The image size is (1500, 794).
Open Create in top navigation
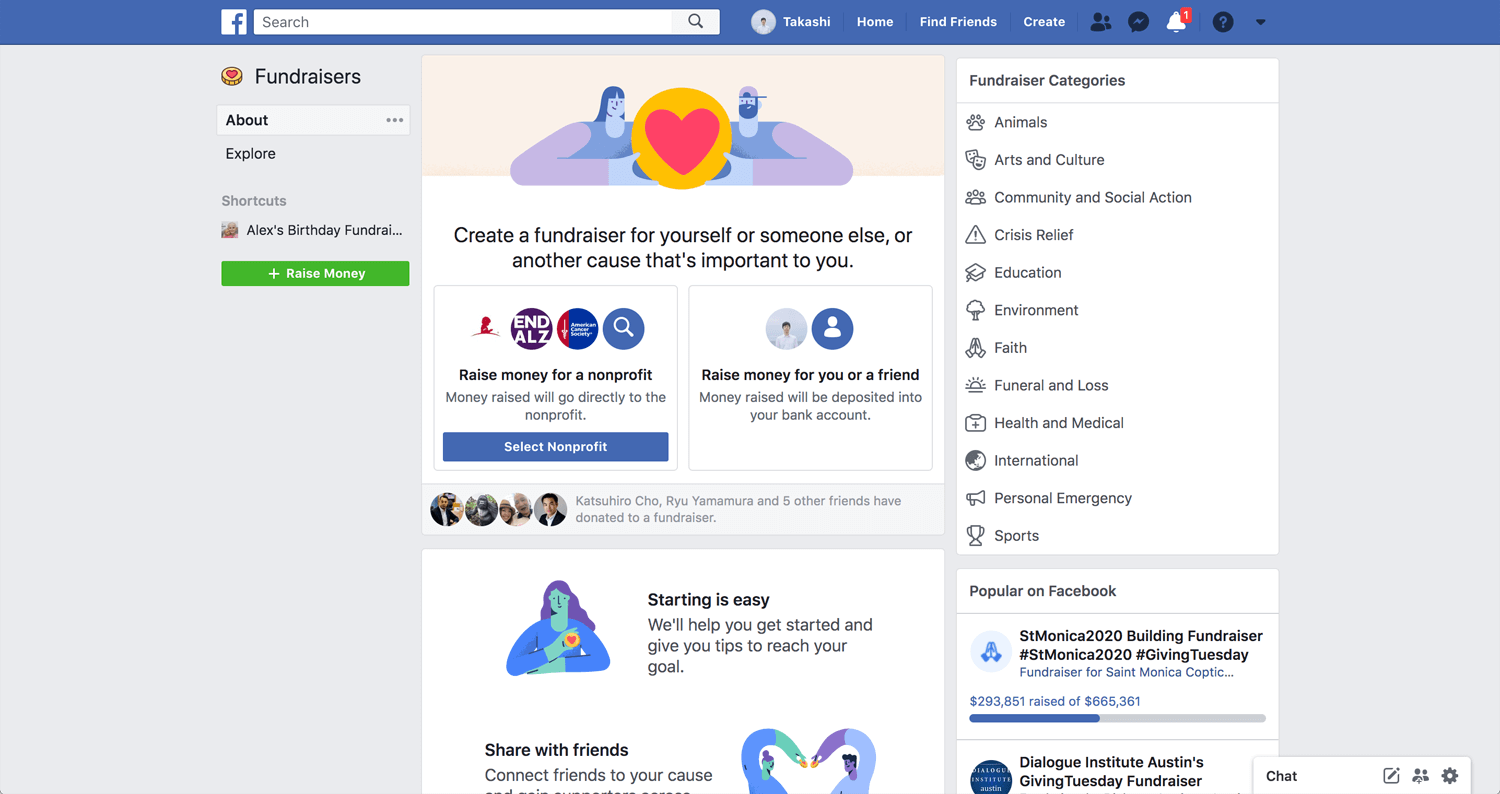pos(1044,22)
